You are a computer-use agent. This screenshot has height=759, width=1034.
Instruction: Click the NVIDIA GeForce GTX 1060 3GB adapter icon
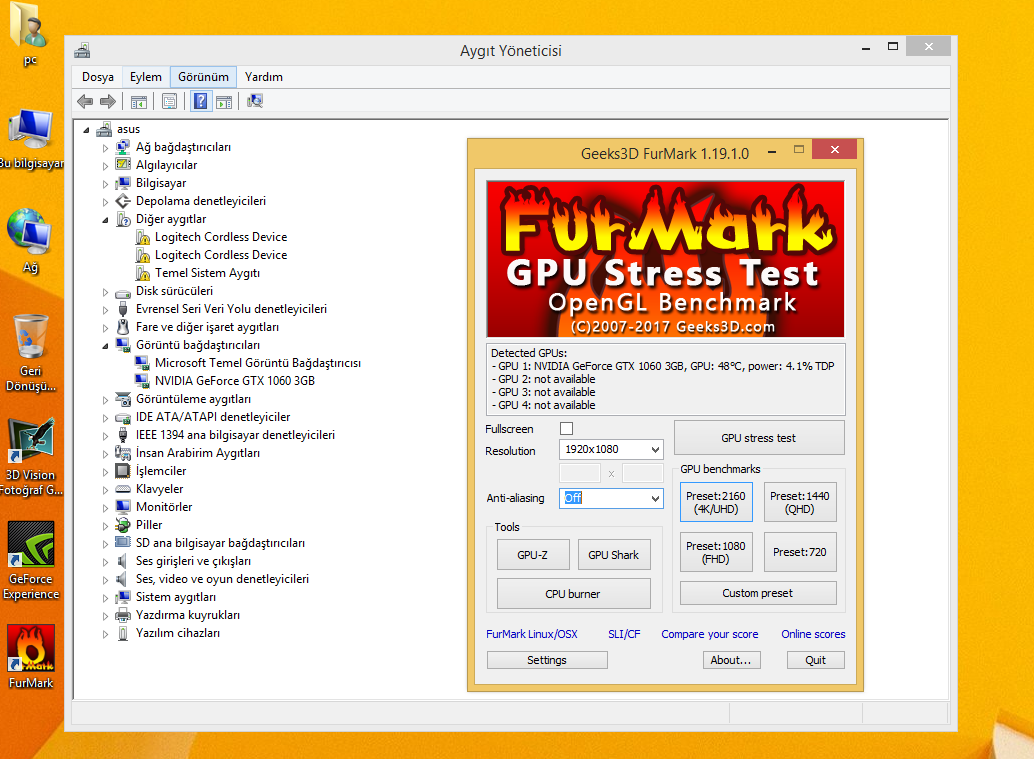pos(142,380)
